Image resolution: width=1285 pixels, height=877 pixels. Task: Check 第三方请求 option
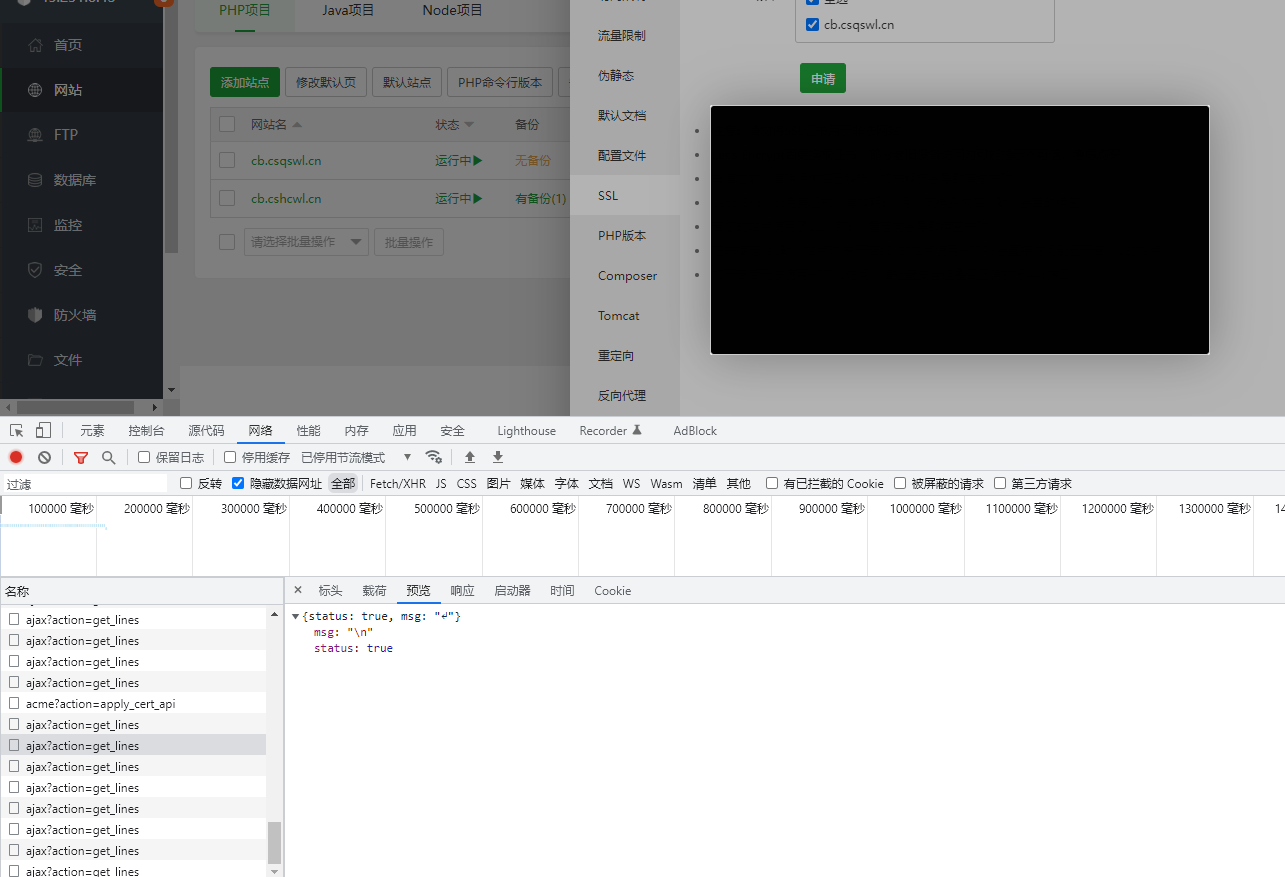[x=1000, y=483]
